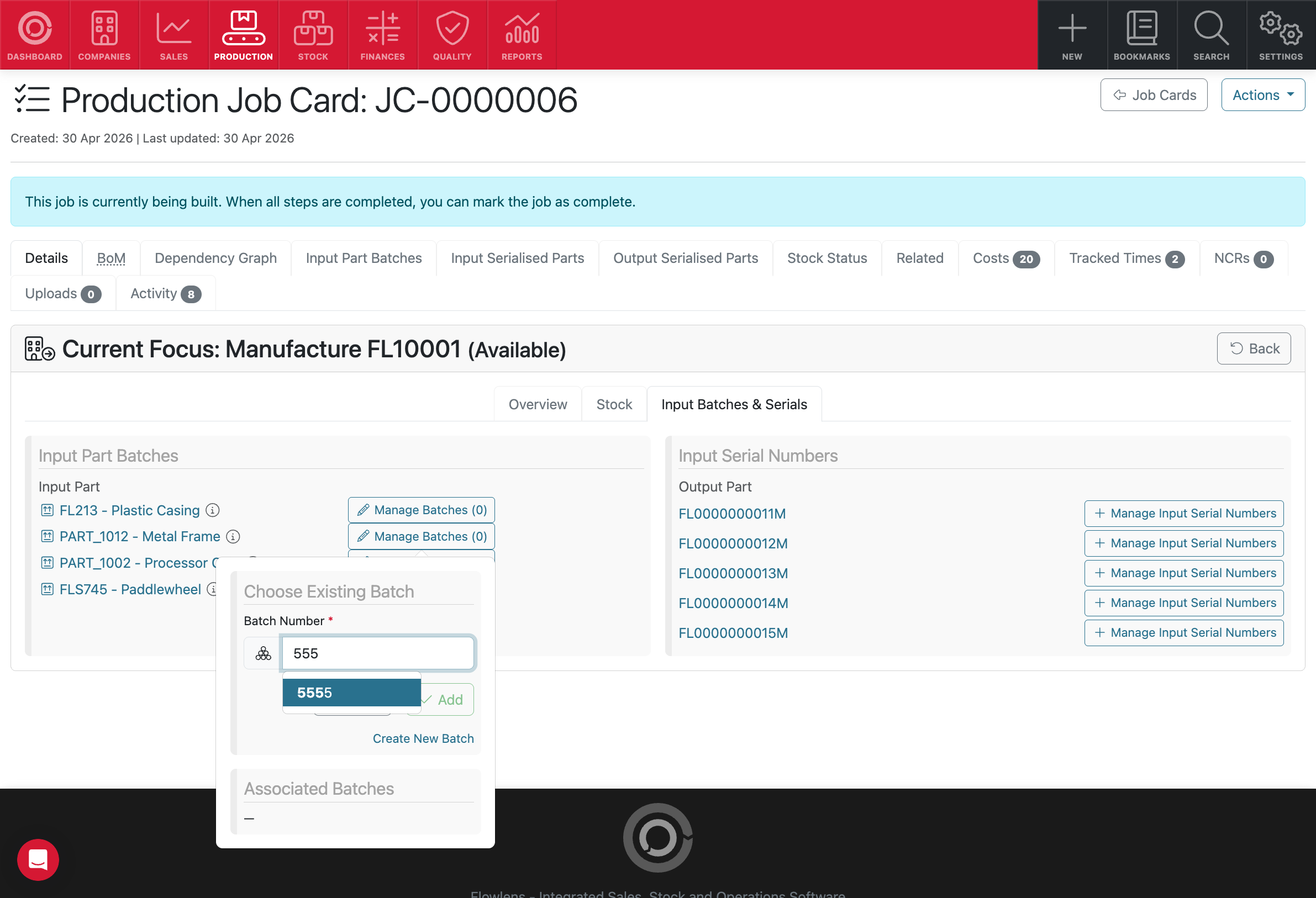Click info icon next to FL213 Plastic Casing
The height and width of the screenshot is (898, 1316).
pyautogui.click(x=212, y=510)
